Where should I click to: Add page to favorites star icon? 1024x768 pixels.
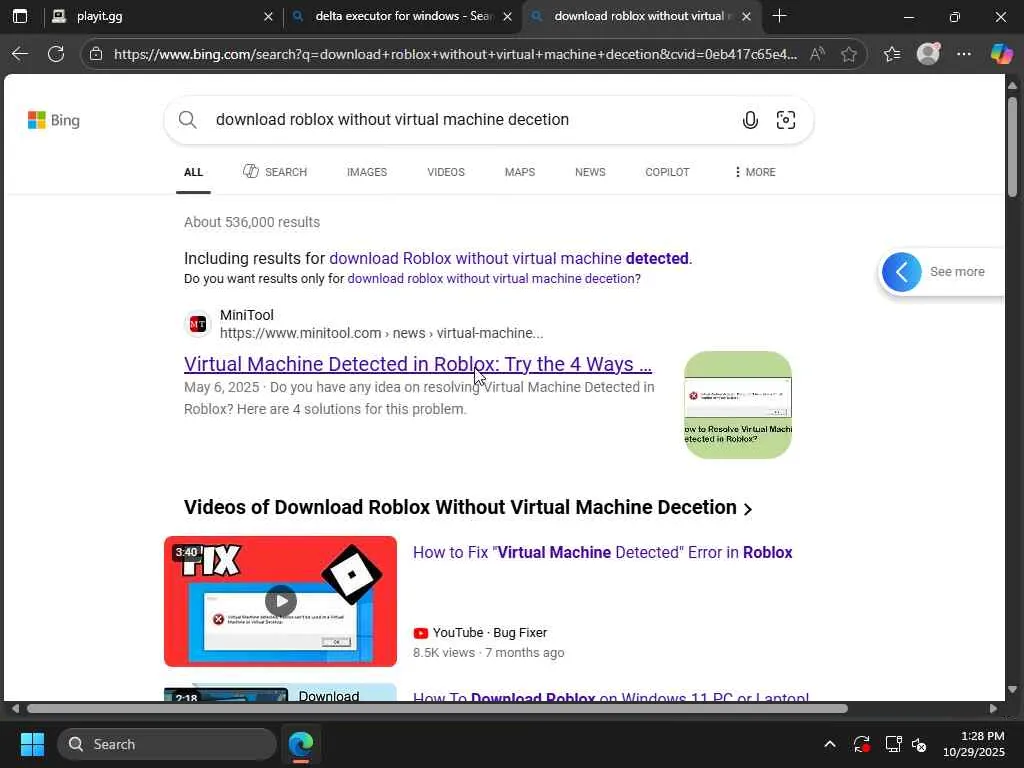[848, 54]
